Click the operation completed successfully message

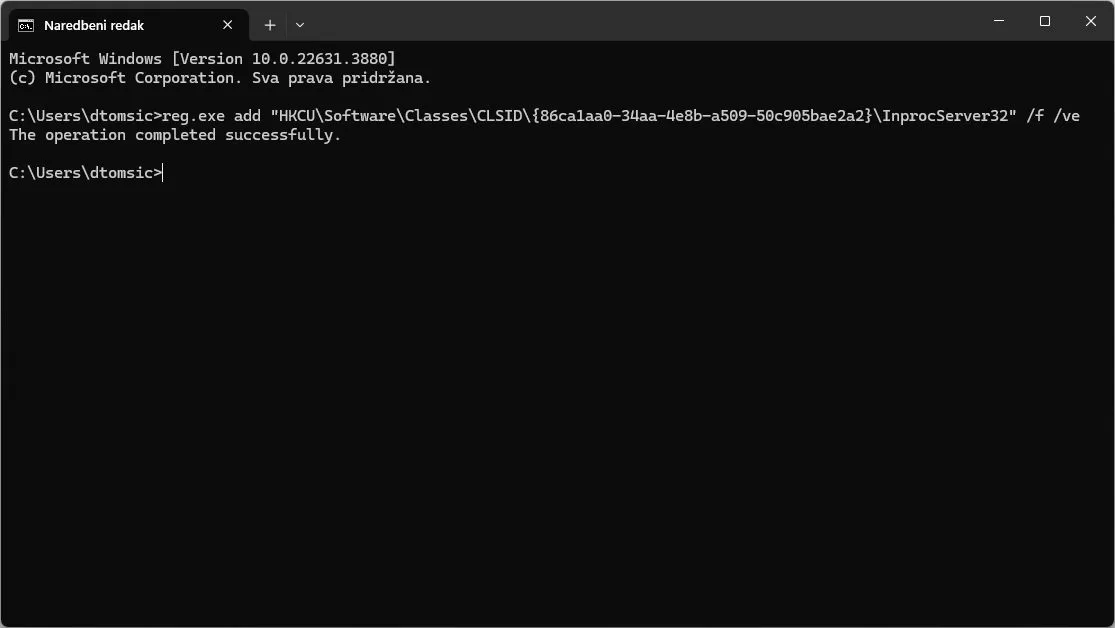(x=175, y=135)
